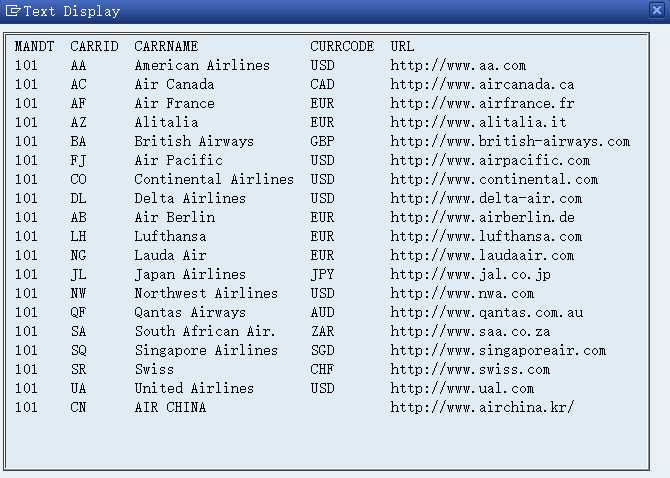Viewport: 670px width, 478px height.
Task: Click the http://www.continental.com URL
Action: coord(494,179)
